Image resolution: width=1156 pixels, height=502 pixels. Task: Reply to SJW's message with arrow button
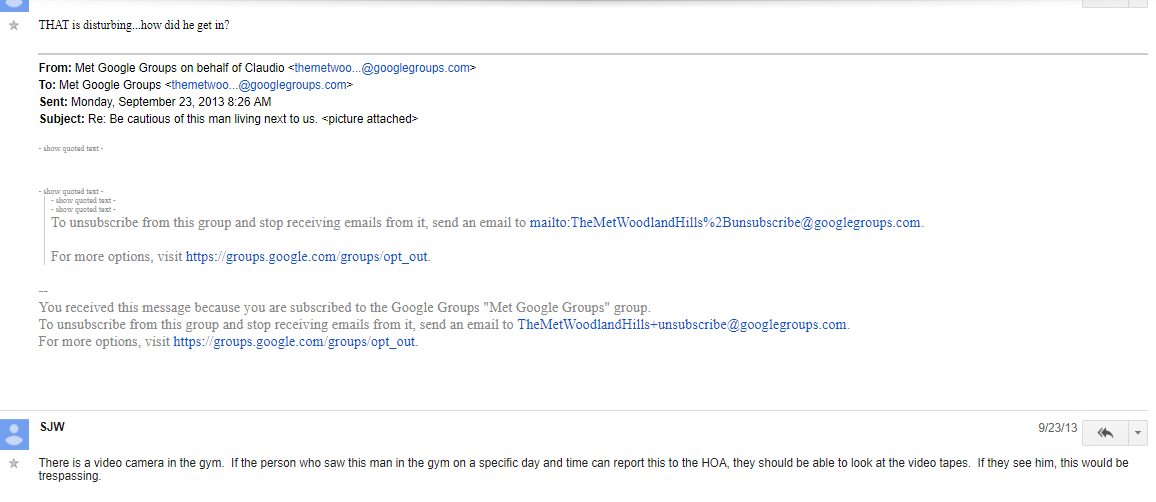pos(1105,433)
